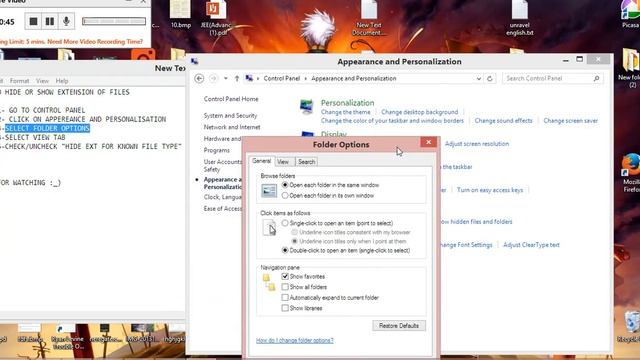Open System and Security category

[x=230, y=116]
